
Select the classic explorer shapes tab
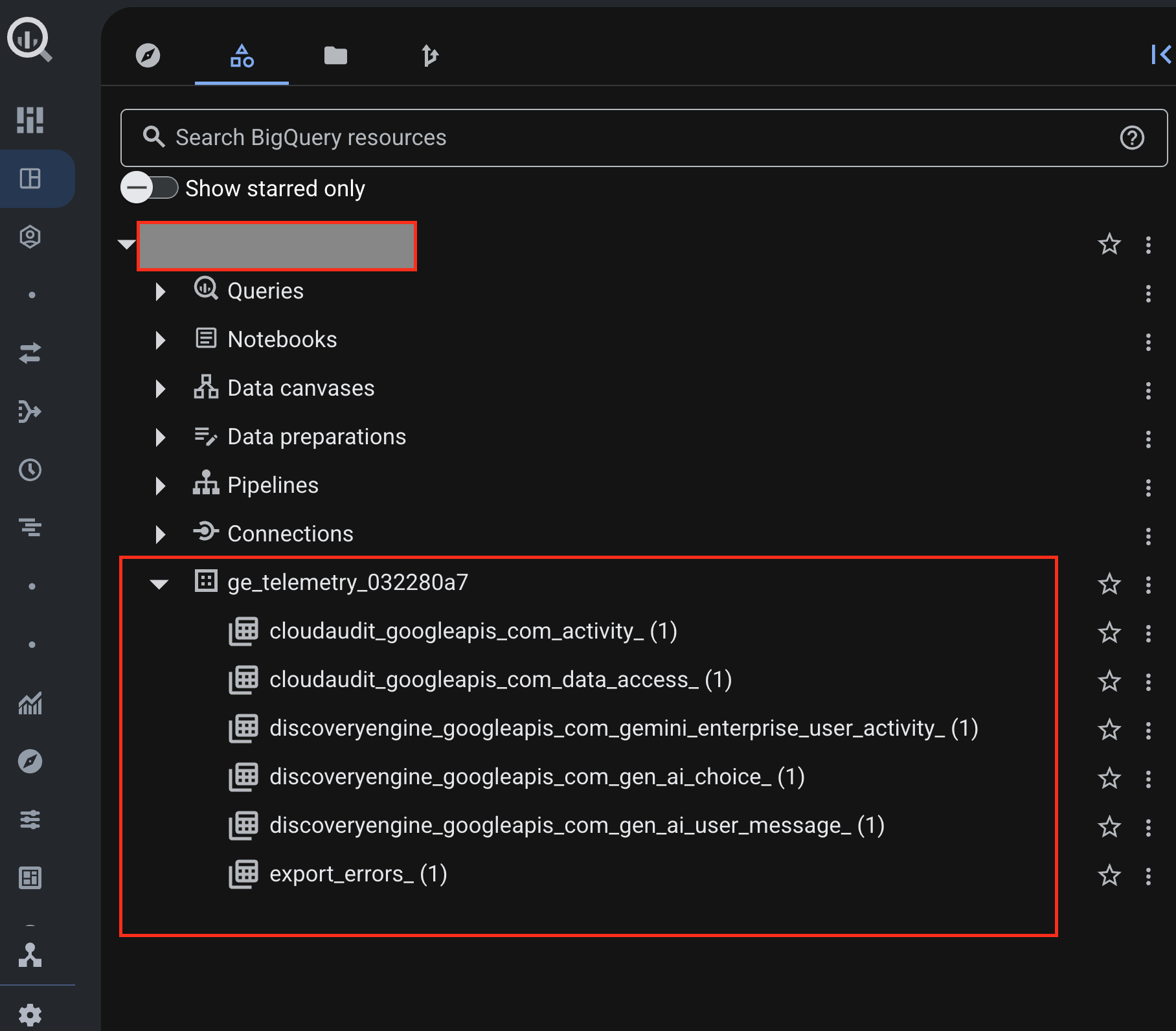pos(242,56)
